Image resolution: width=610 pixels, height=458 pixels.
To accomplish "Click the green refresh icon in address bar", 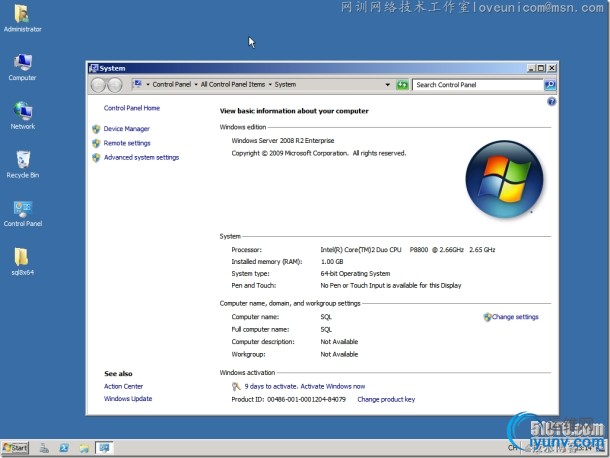I will tap(402, 84).
